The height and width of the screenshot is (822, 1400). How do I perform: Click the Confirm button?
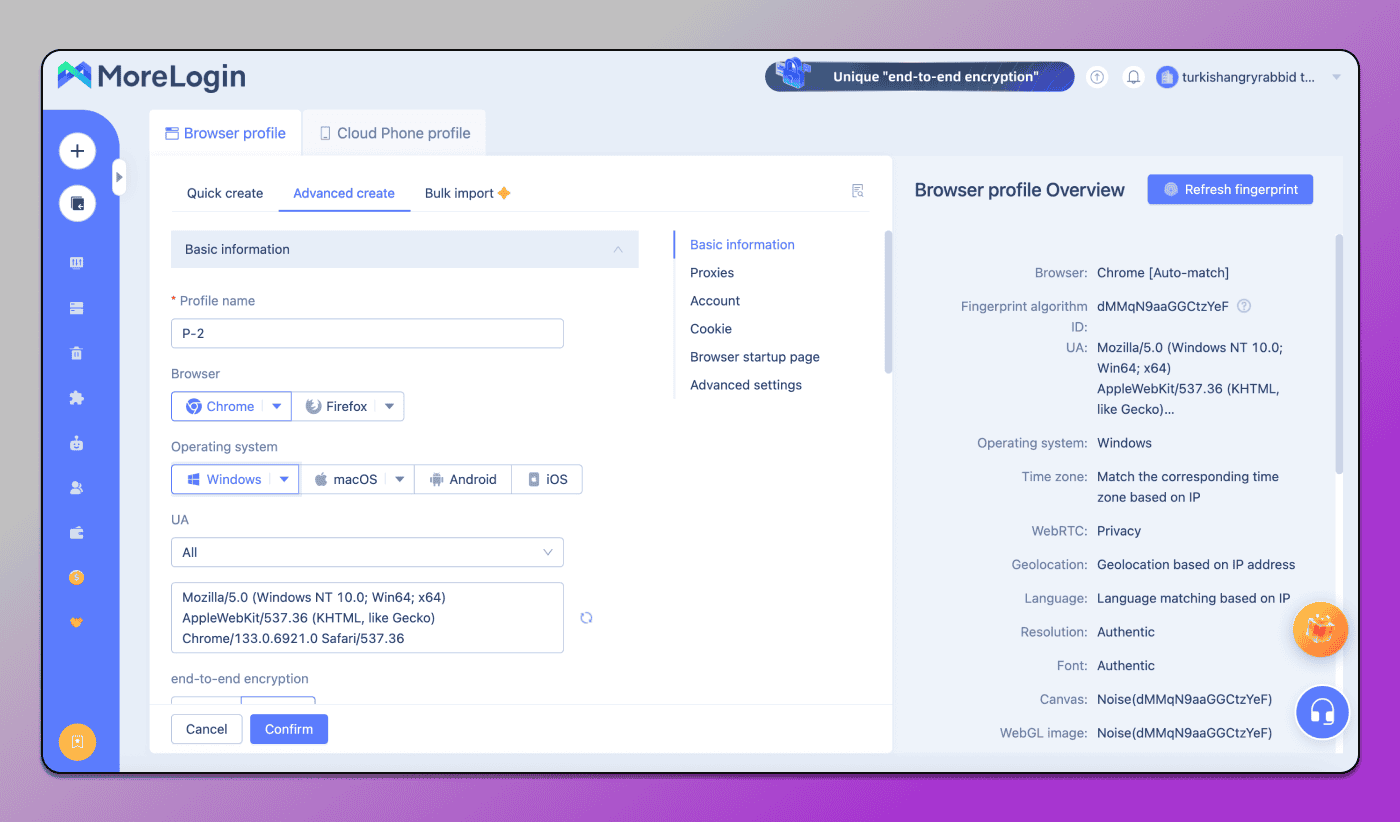(289, 729)
